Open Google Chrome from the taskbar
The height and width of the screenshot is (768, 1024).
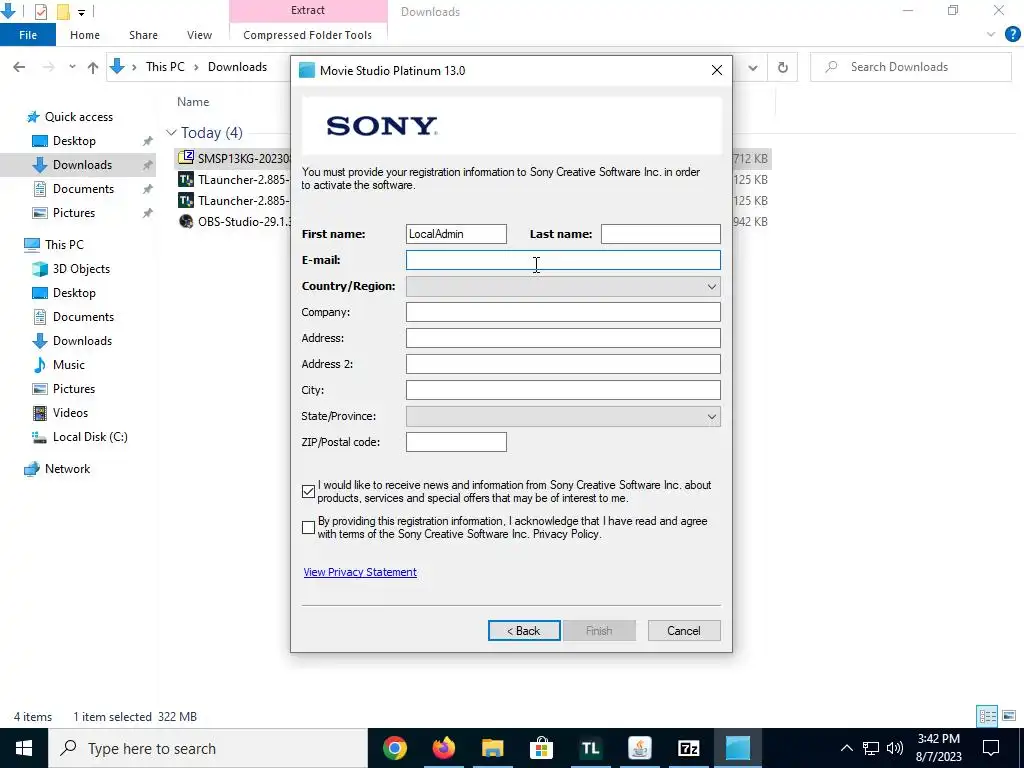pos(395,748)
